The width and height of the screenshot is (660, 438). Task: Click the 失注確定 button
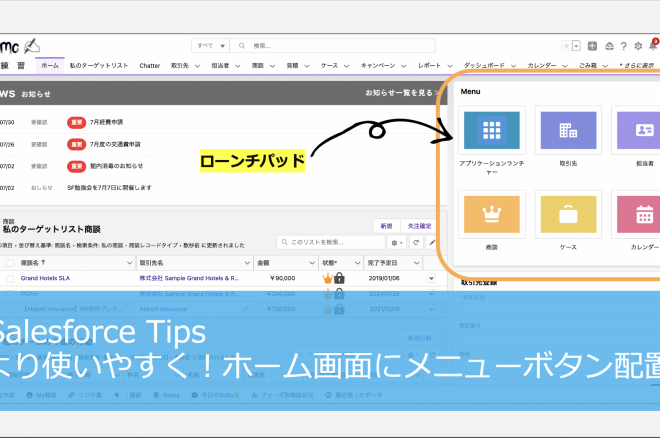point(419,226)
